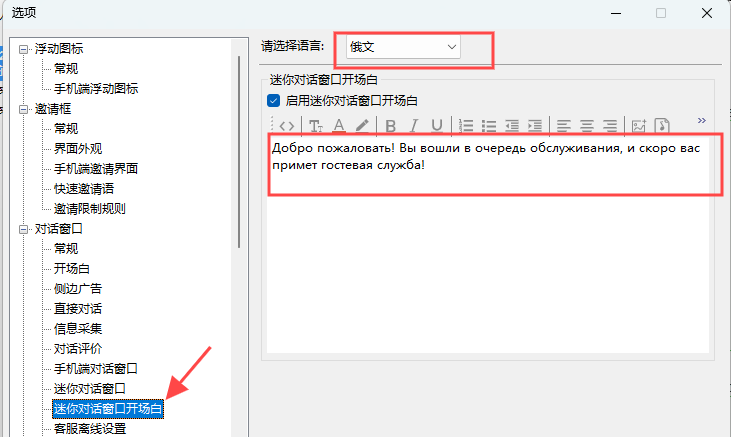731x437 pixels.
Task: Select 开场白 in the options tree
Action: tap(72, 269)
